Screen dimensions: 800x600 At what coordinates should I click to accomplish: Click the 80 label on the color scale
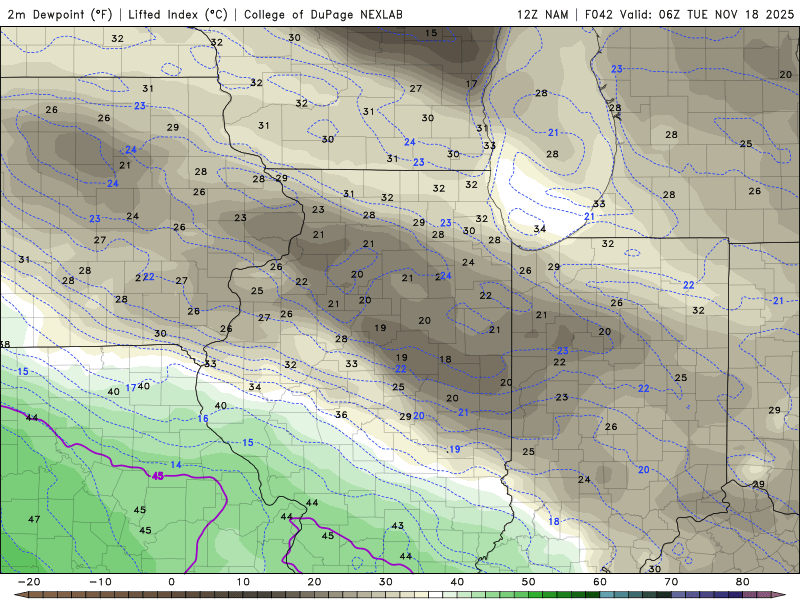(743, 582)
